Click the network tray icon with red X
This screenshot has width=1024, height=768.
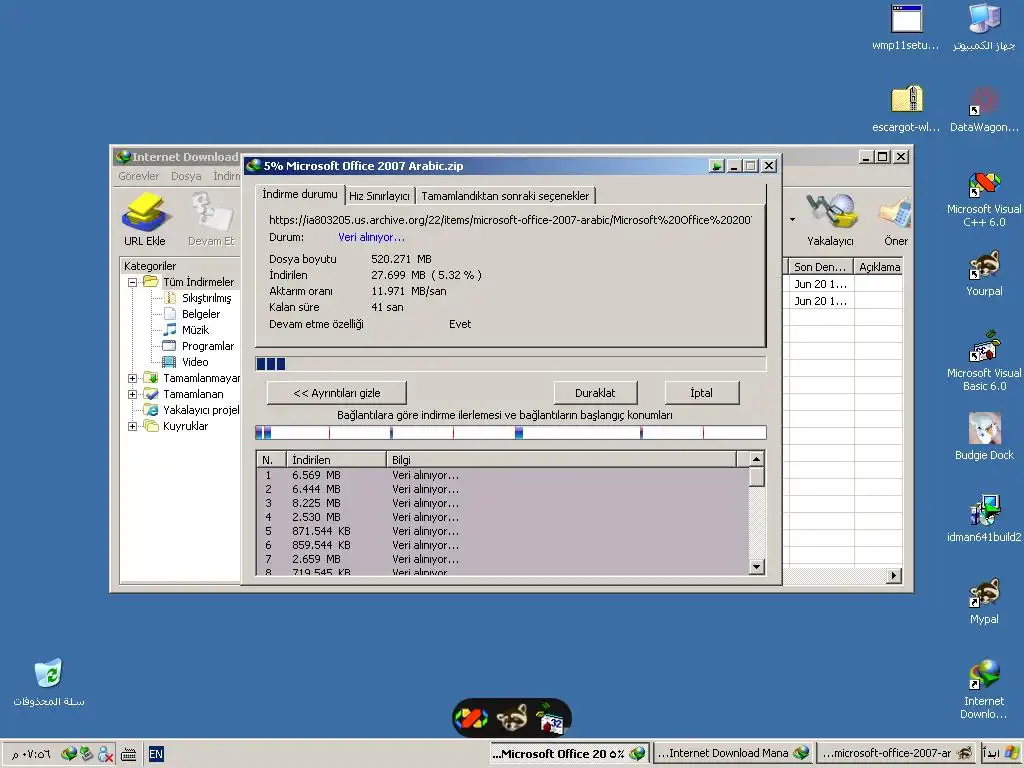point(105,754)
